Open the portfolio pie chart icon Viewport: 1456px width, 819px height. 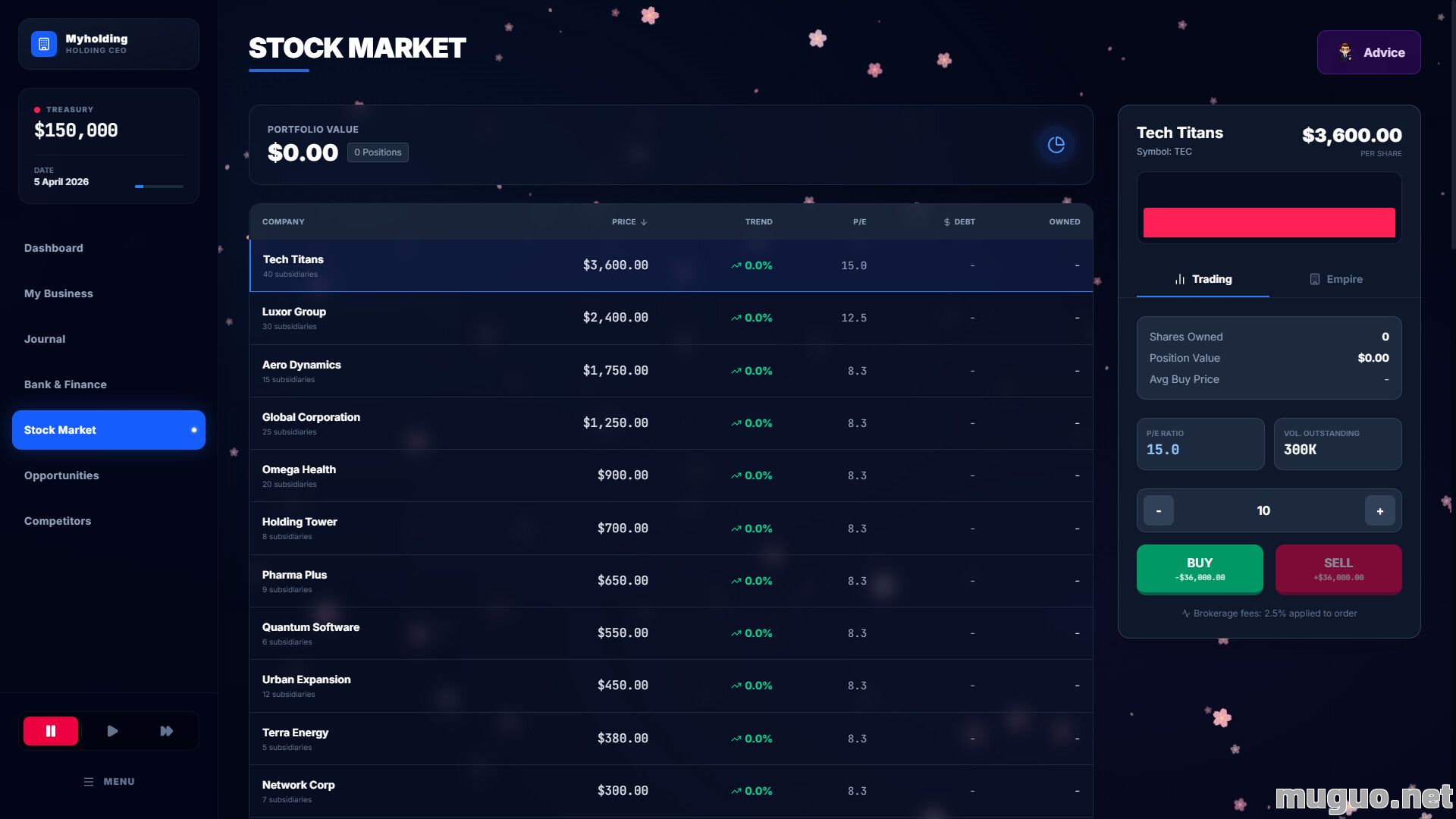pos(1056,145)
